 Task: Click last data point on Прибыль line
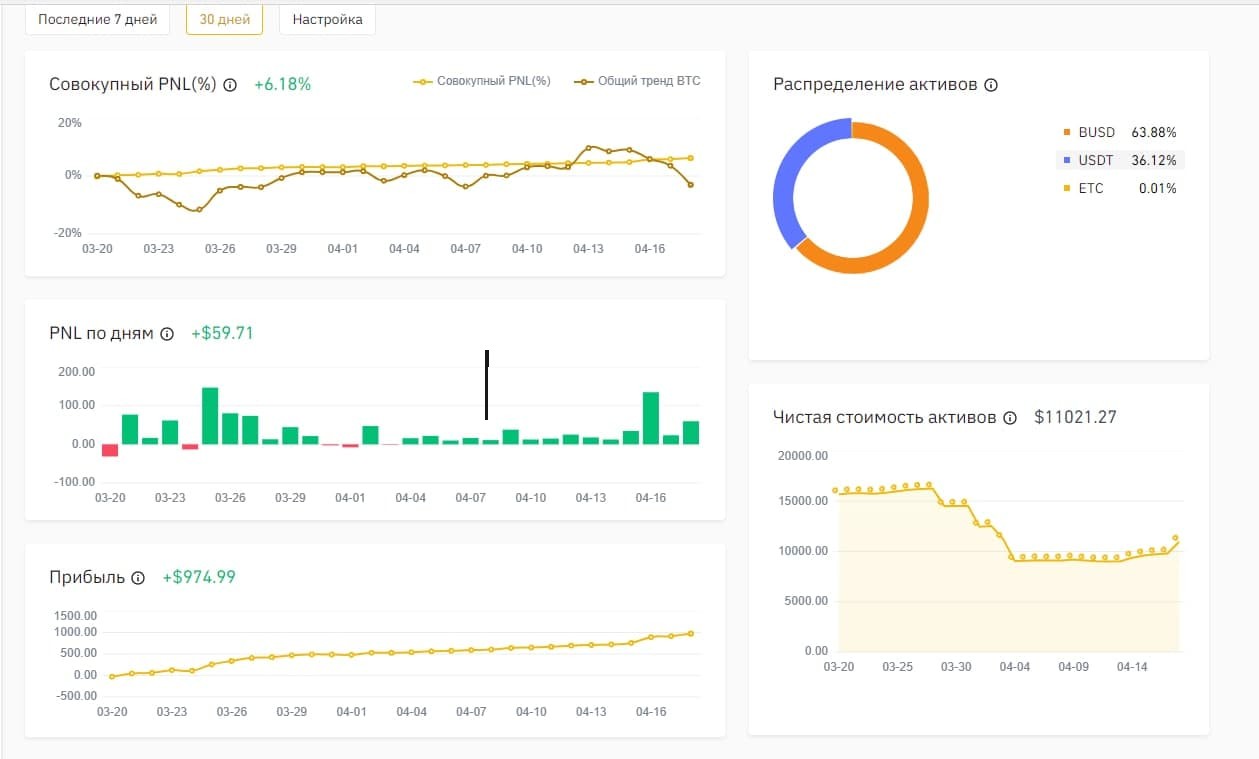(x=690, y=633)
